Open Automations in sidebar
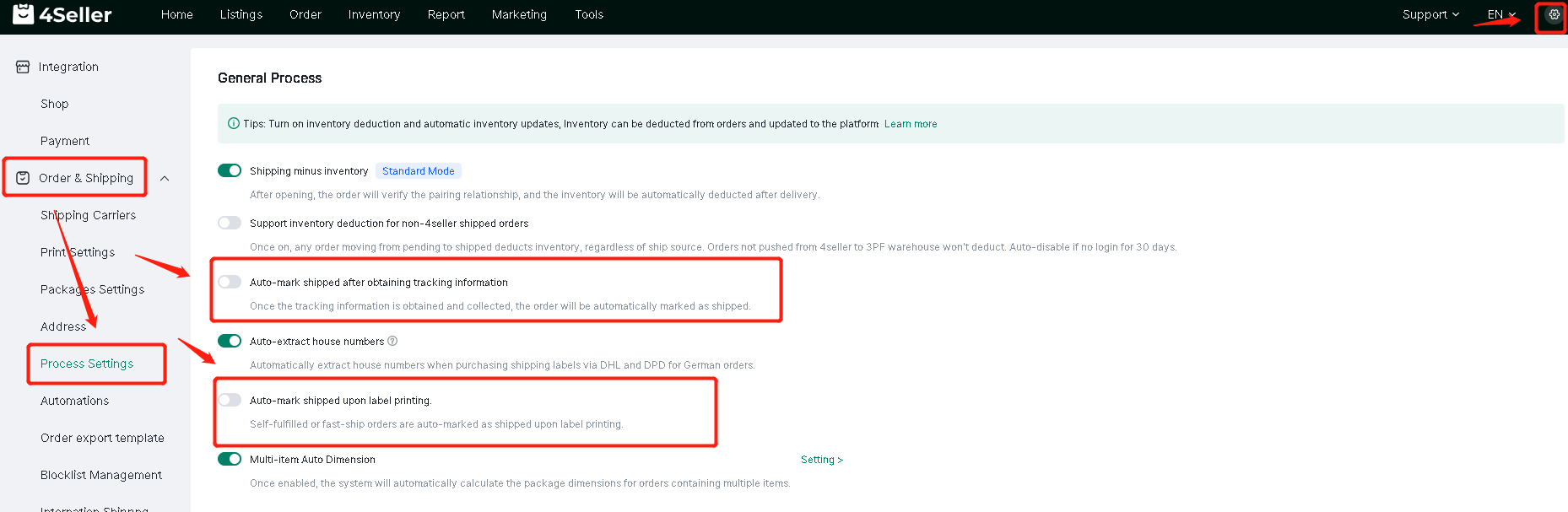The height and width of the screenshot is (512, 1568). [74, 401]
